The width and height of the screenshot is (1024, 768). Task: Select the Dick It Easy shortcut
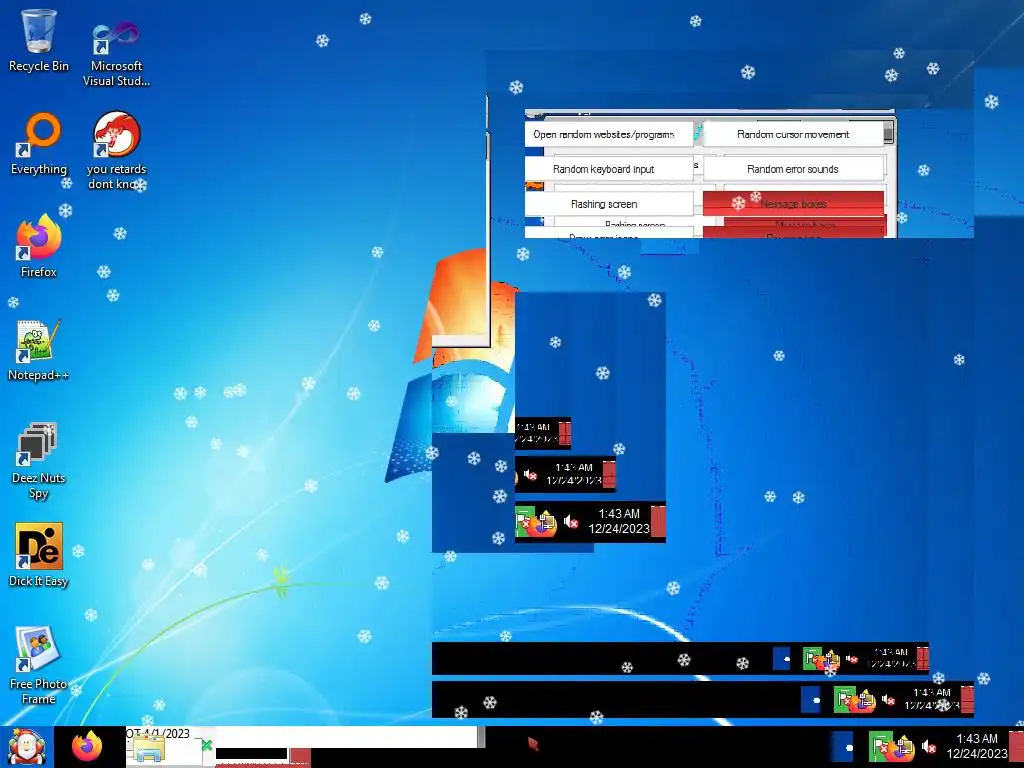pos(39,555)
